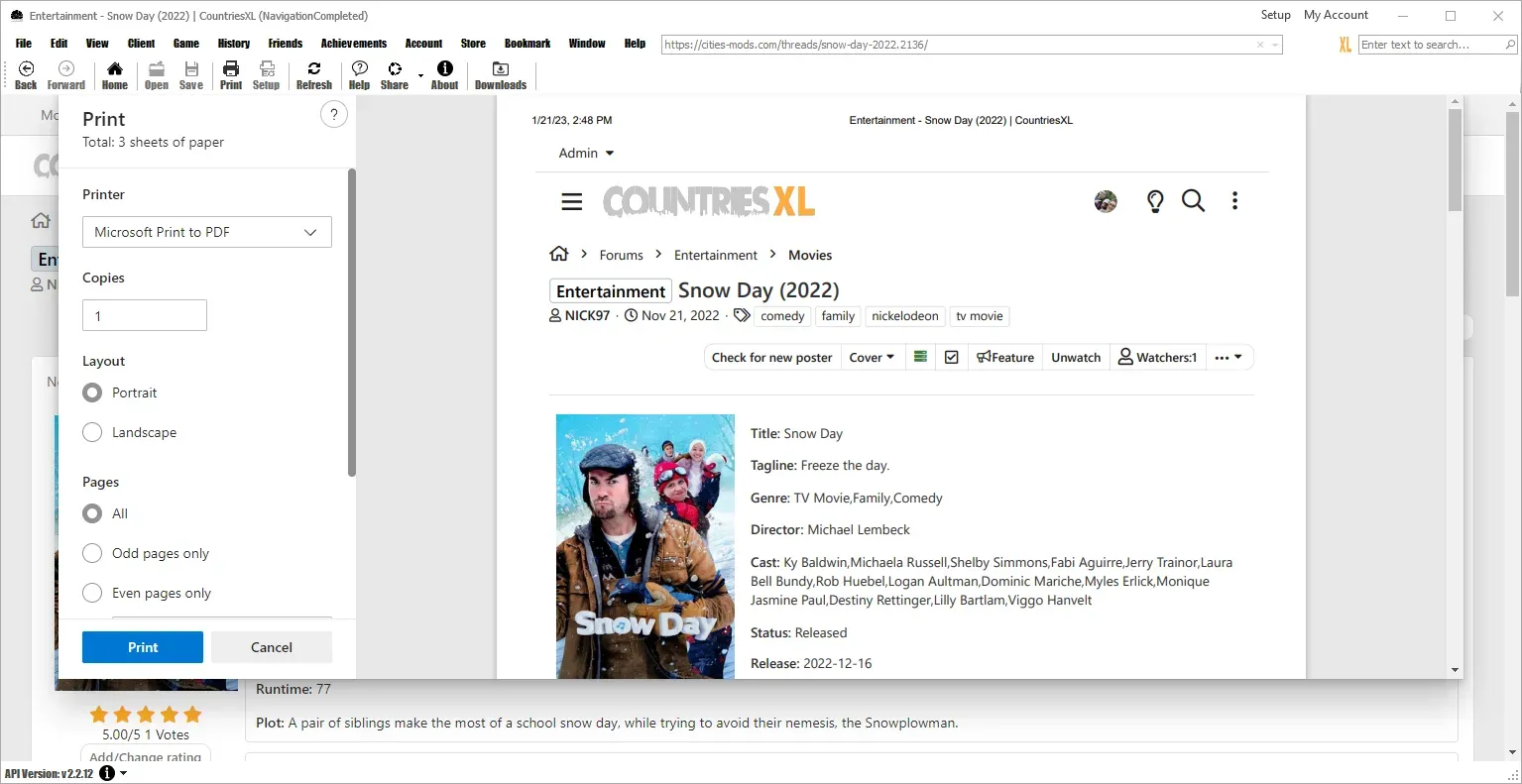Screen dimensions: 1522x784
Task: Open the Downloads toolbar icon
Action: click(500, 75)
